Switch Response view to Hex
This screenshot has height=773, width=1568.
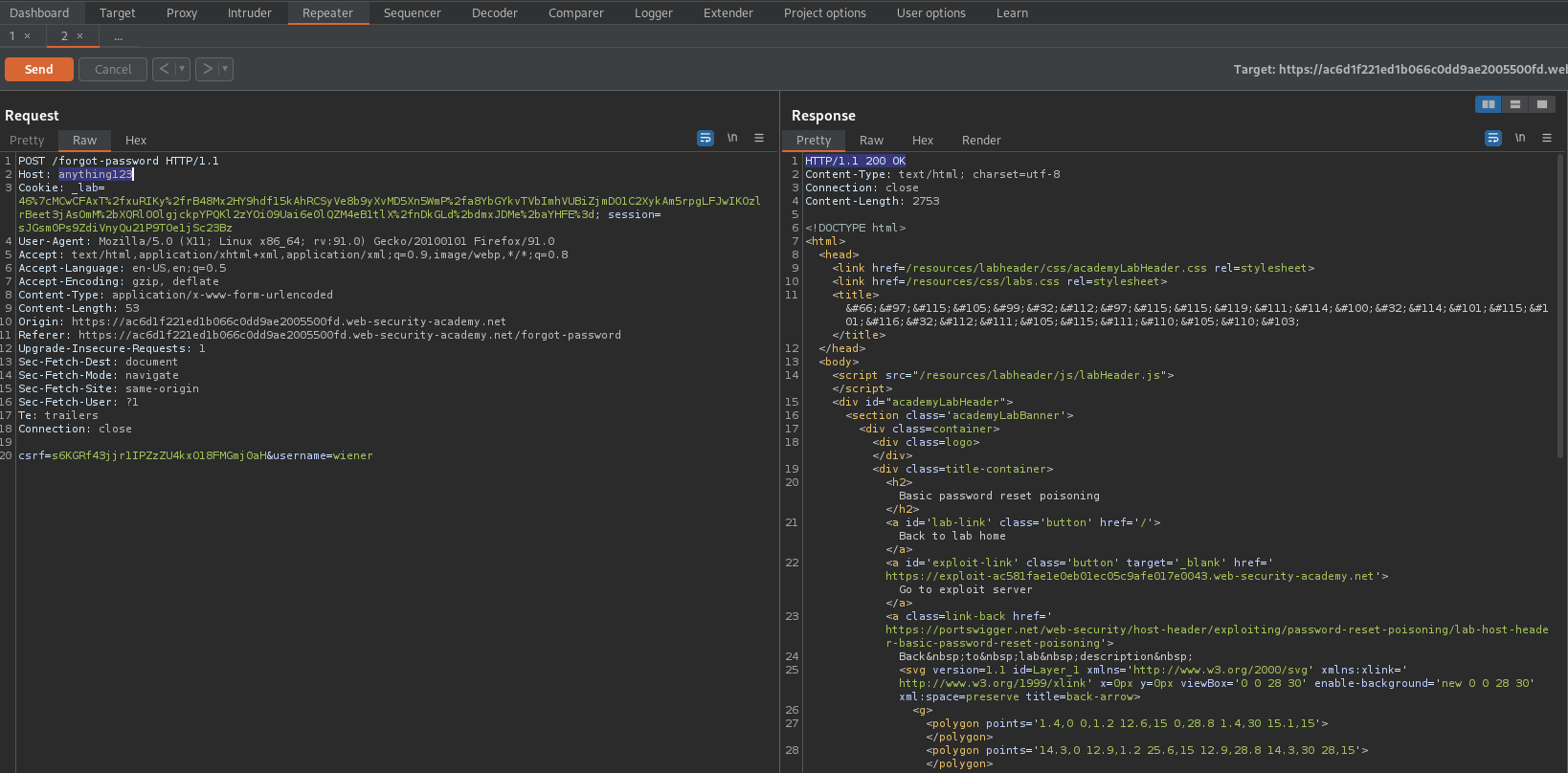923,140
